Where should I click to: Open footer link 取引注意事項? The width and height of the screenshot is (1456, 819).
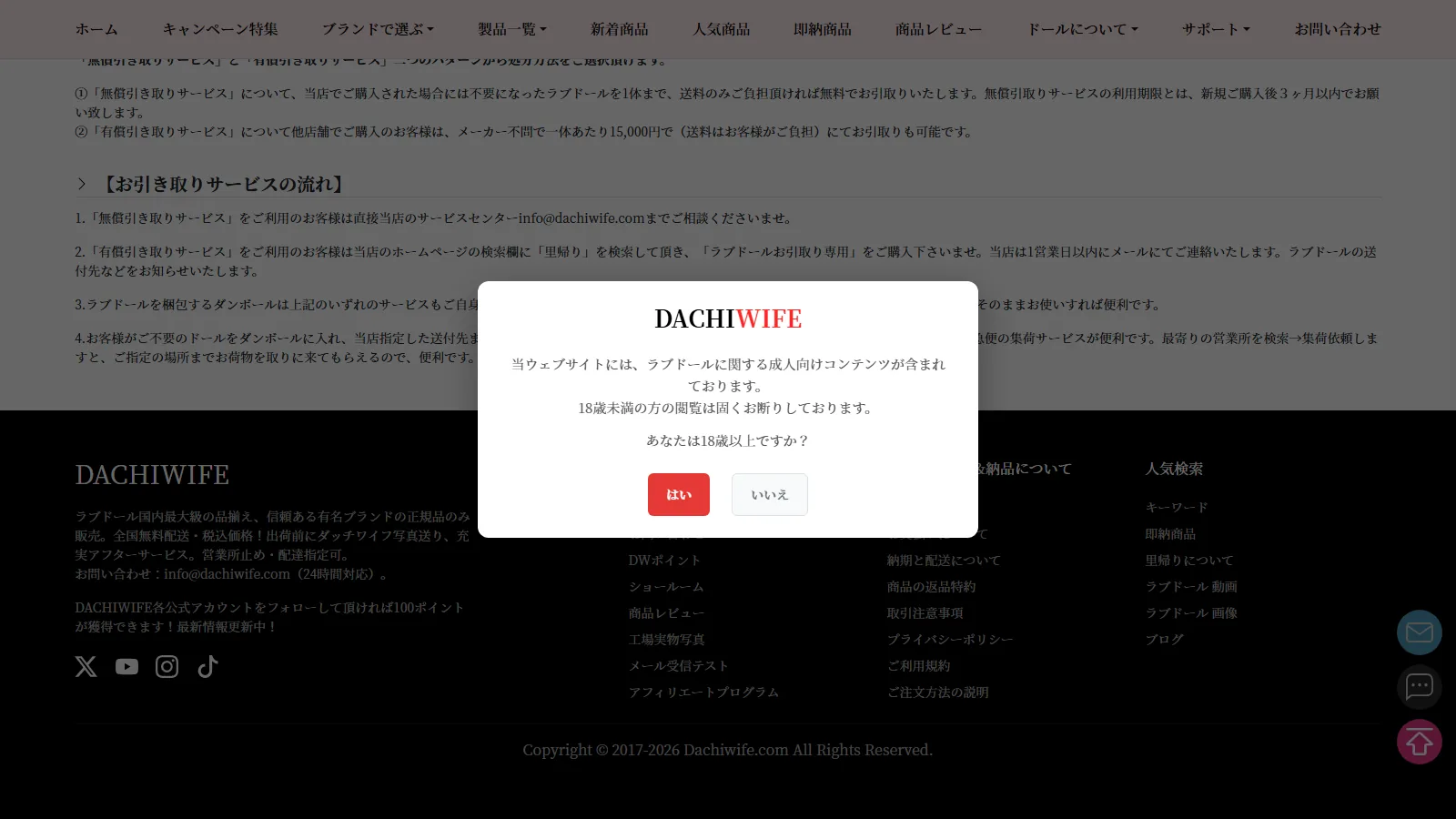925,613
